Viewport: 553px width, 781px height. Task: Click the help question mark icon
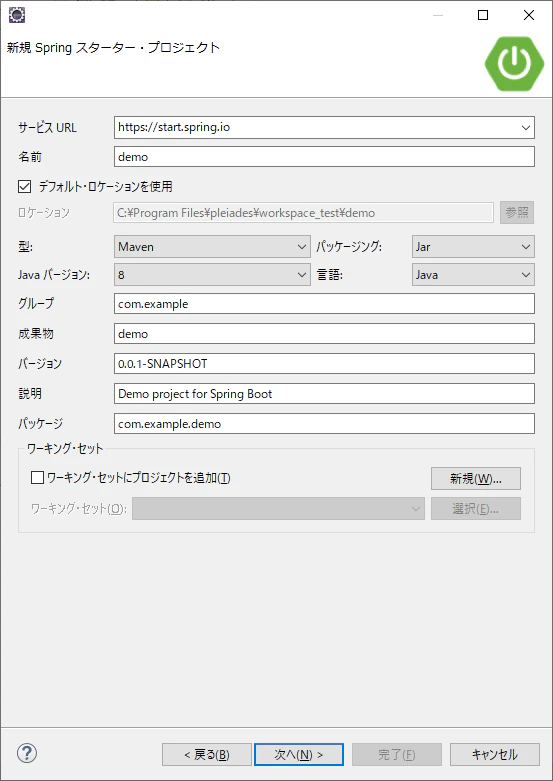coord(27,753)
